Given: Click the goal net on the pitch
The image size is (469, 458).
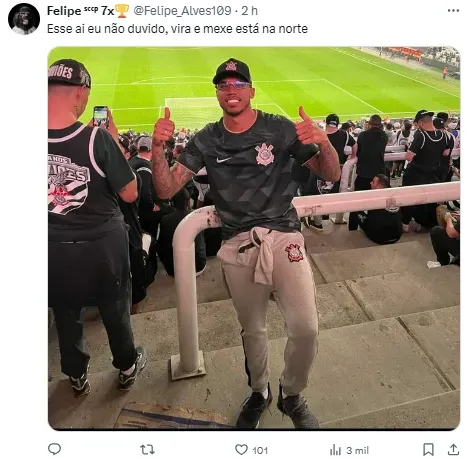Looking at the screenshot, I should [193, 109].
